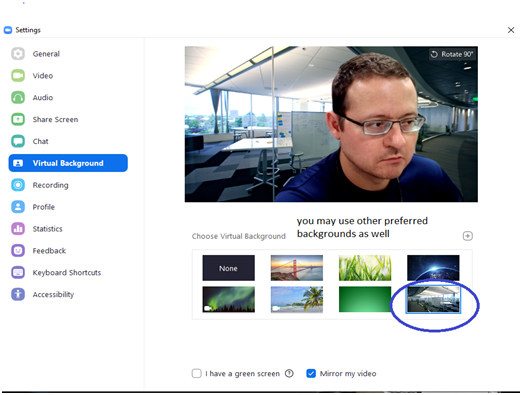Open Keyboard Shortcuts section
Viewport: 522px width, 395px height.
67,273
